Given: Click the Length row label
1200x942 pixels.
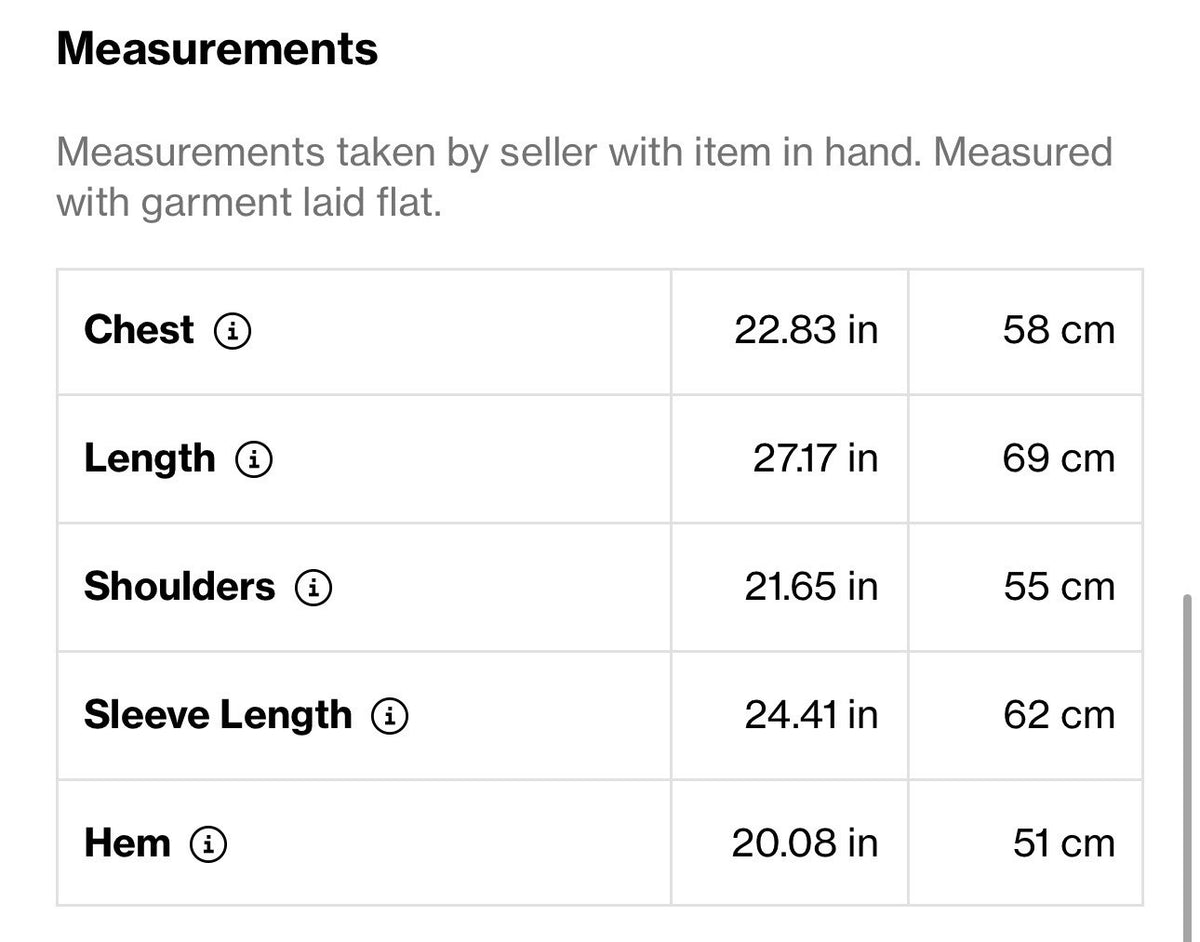Looking at the screenshot, I should point(150,459).
